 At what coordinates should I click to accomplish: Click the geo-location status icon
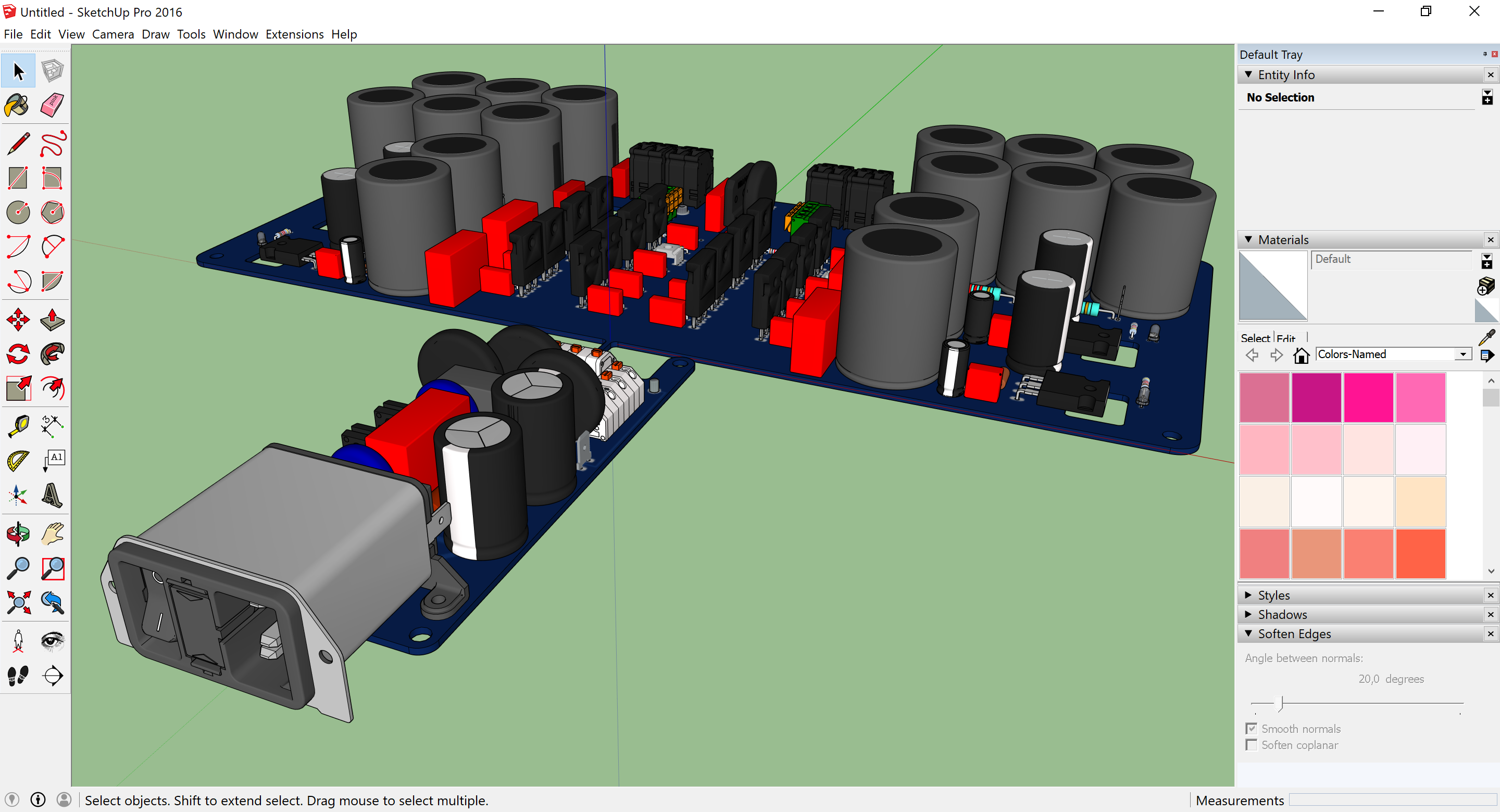click(12, 799)
